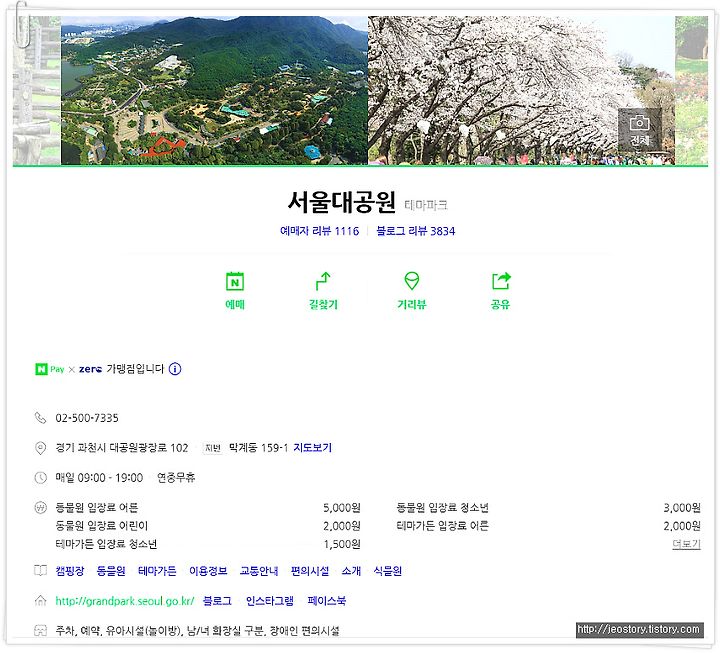Click the 테마가든 입장료 청소년 row

coord(208,544)
